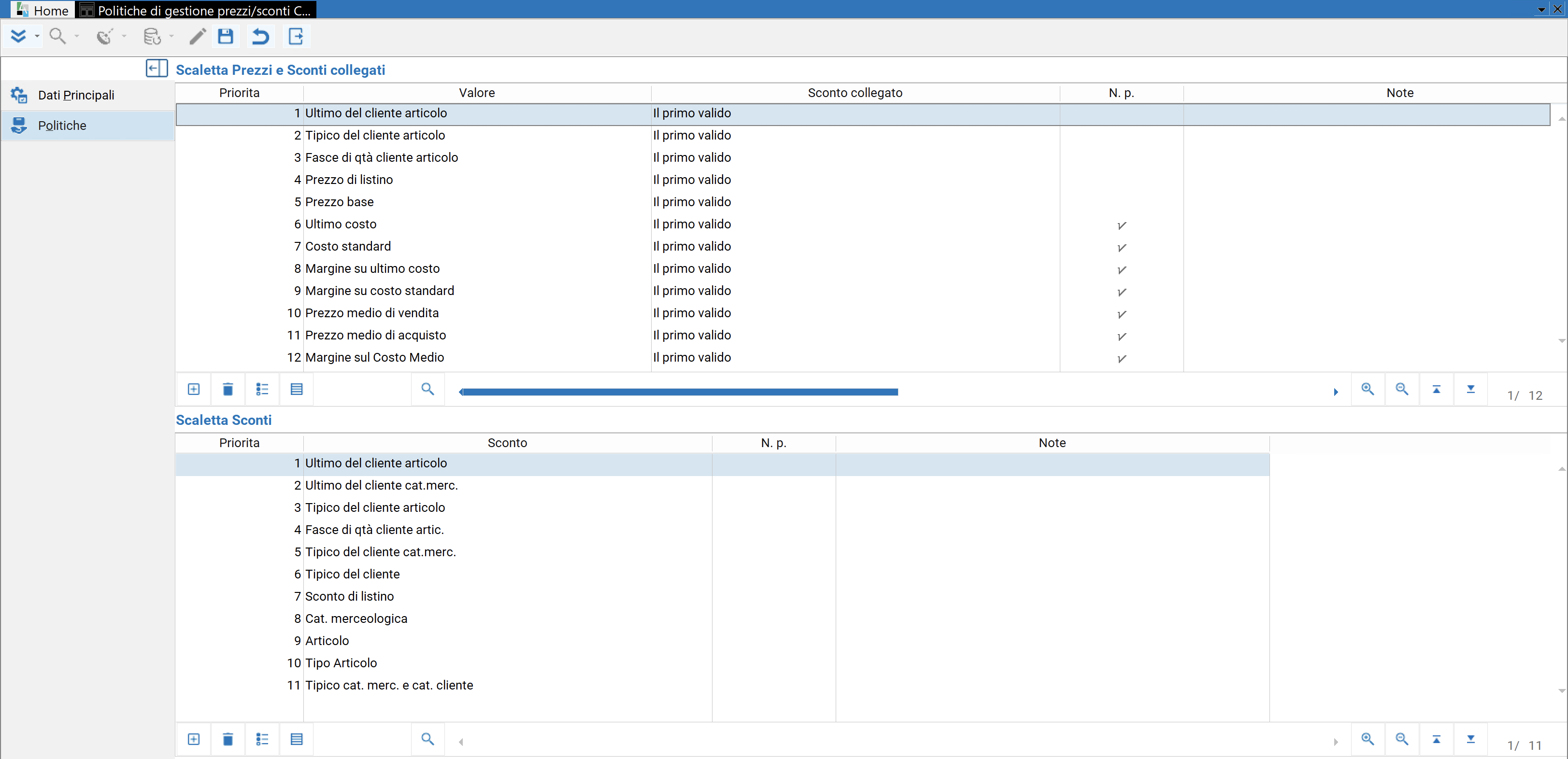Toggle N.p. check for Margine su costo standard
The height and width of the screenshot is (759, 1568).
pos(1122,292)
